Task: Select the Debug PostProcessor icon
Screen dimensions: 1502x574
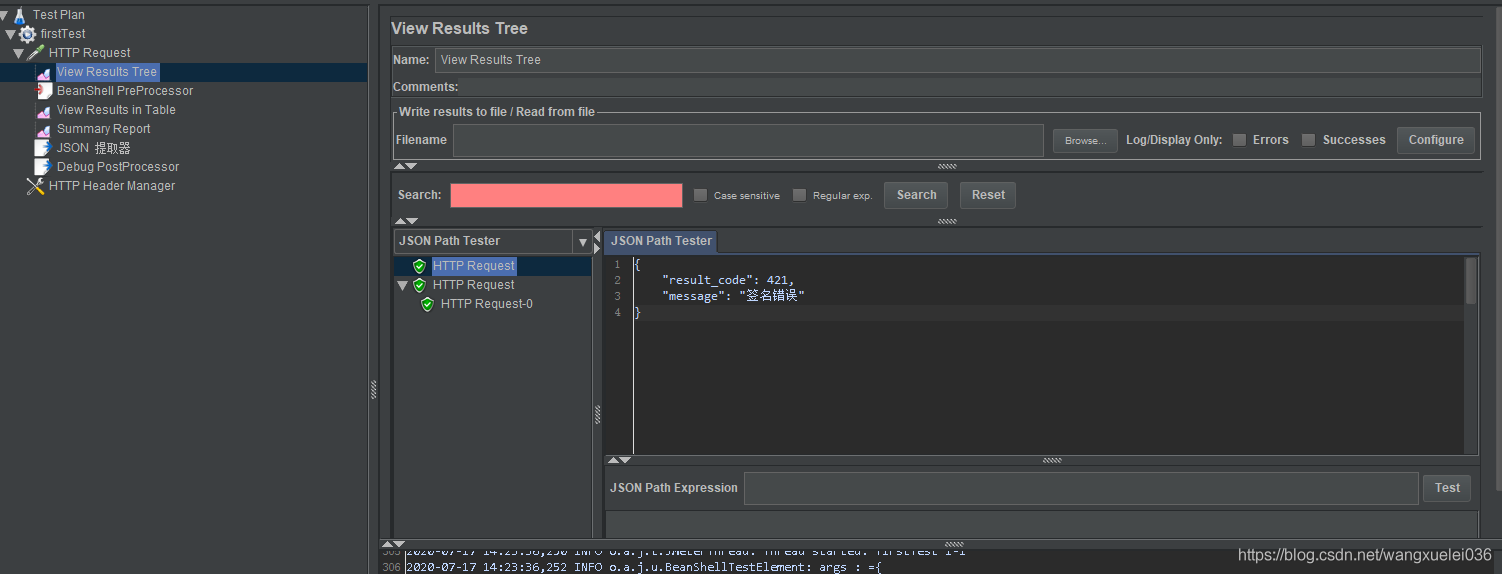Action: [43, 167]
